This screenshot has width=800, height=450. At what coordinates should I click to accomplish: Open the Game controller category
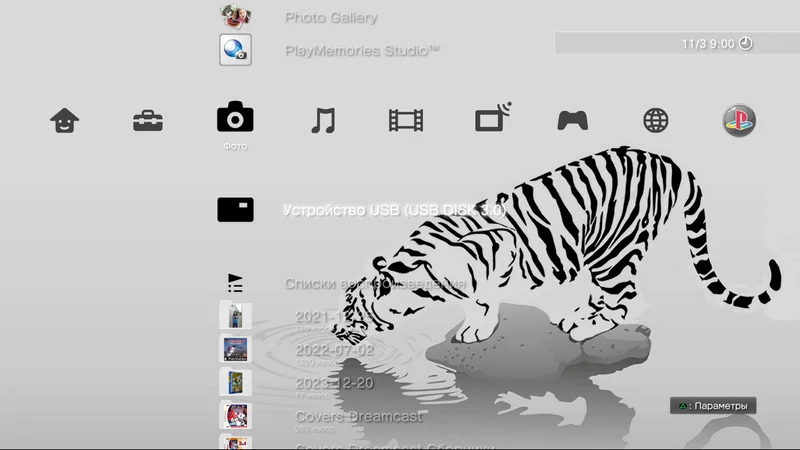[572, 121]
